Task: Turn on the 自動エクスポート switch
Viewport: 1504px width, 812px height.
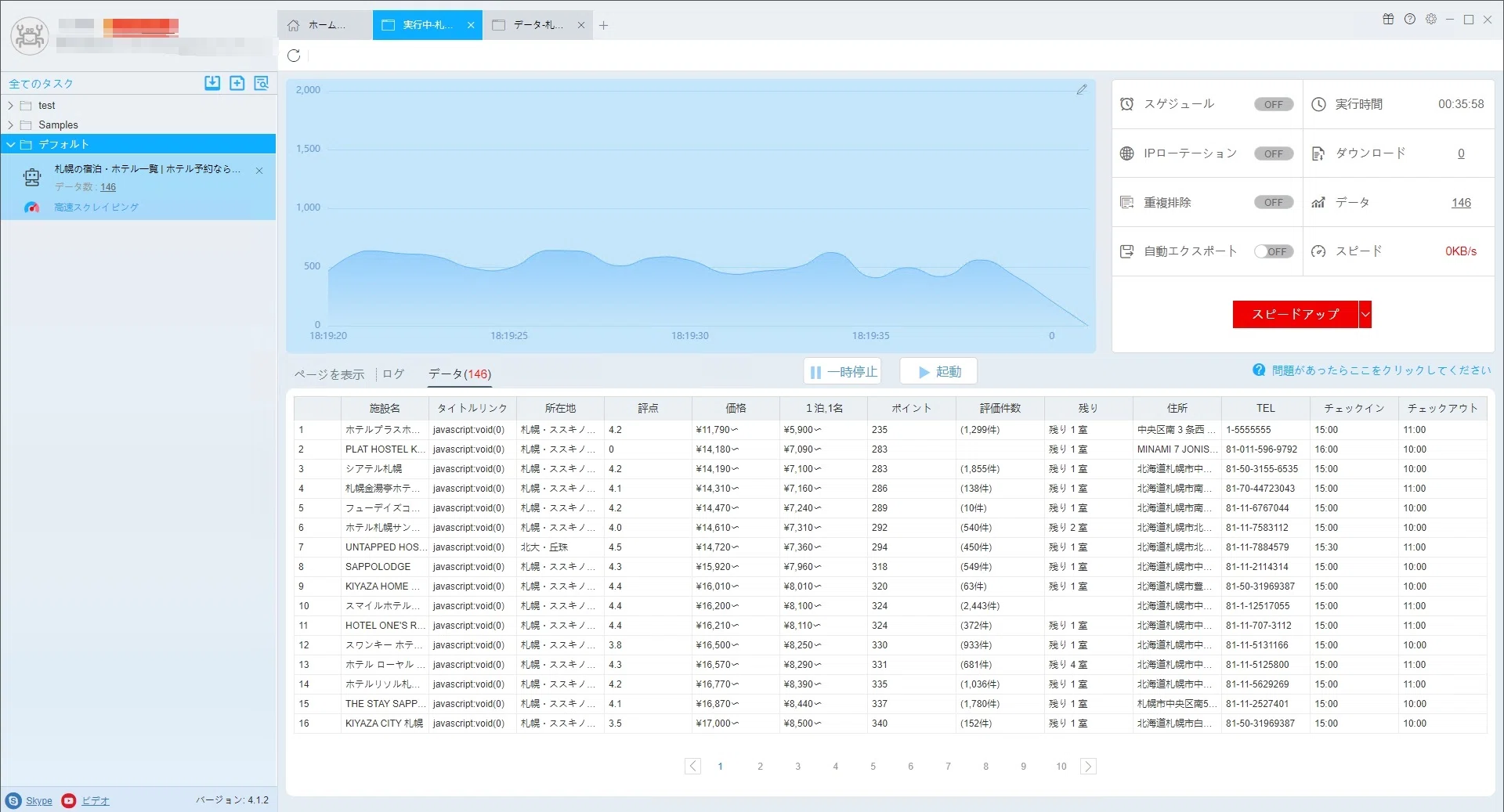Action: (1274, 251)
